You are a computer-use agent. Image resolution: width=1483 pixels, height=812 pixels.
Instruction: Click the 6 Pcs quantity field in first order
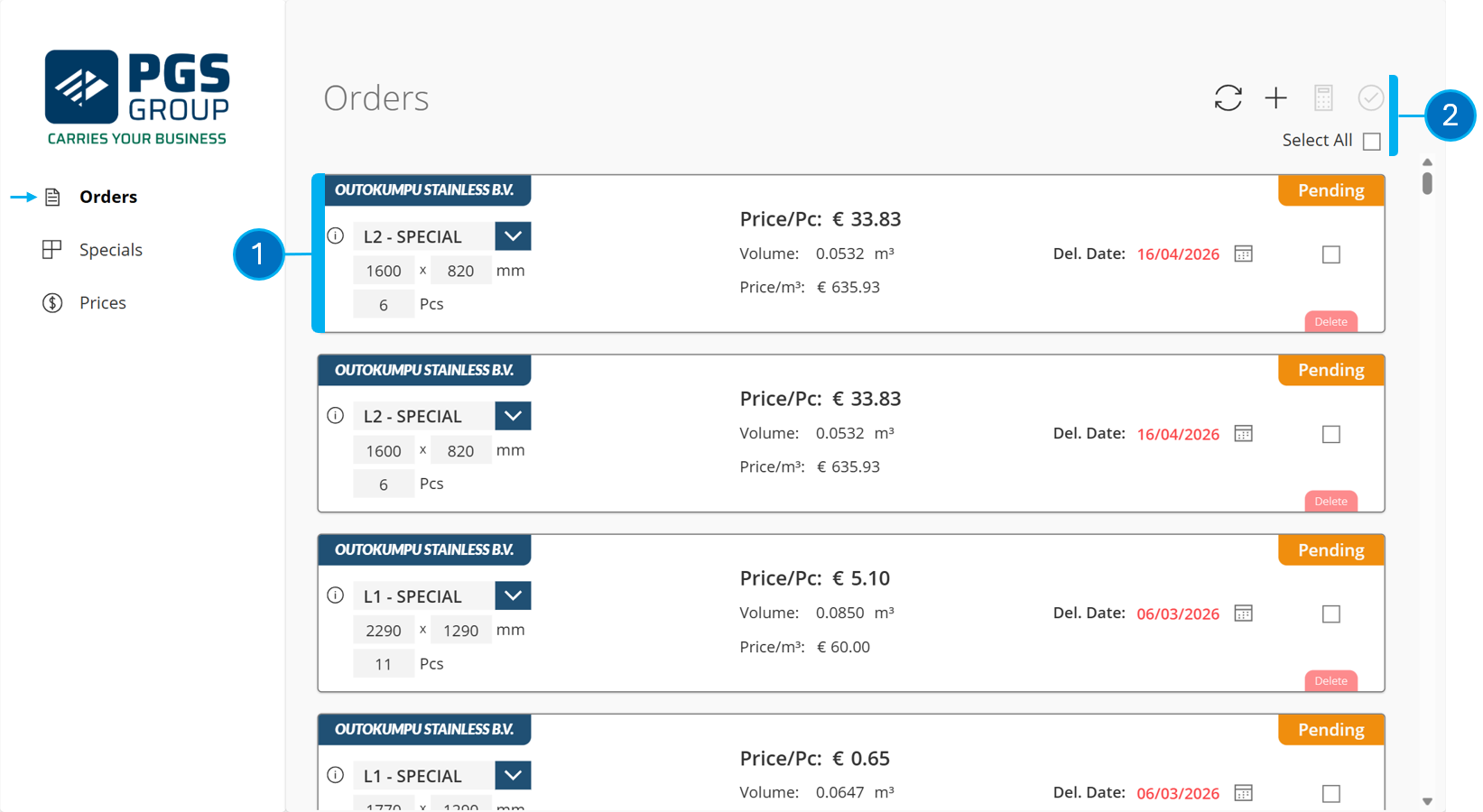(384, 305)
